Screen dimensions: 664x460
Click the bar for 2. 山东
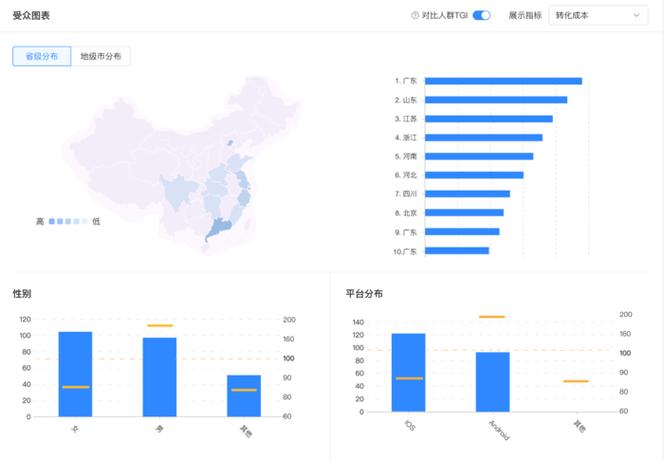(x=496, y=100)
